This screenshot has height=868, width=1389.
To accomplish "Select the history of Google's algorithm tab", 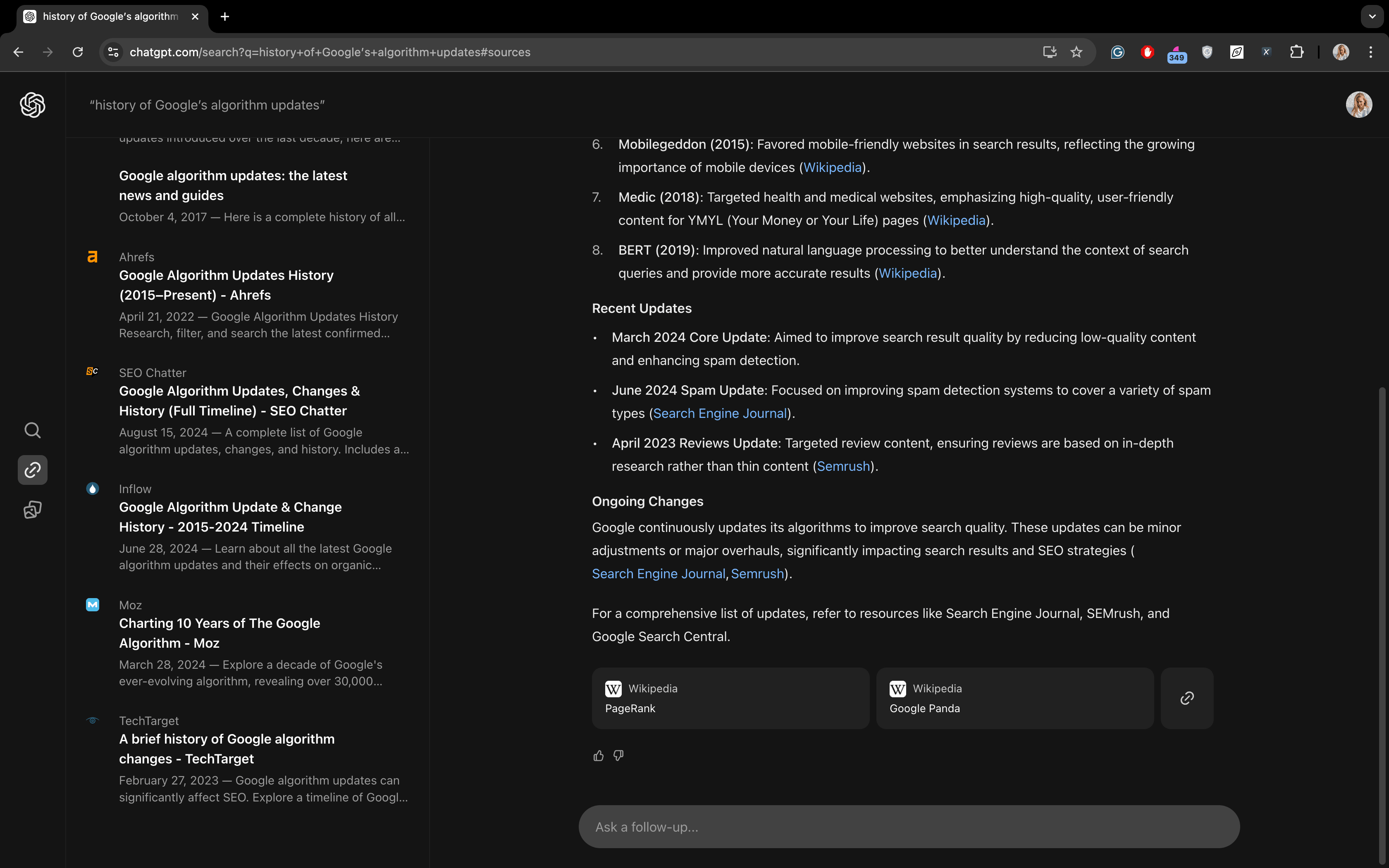I will pyautogui.click(x=110, y=17).
